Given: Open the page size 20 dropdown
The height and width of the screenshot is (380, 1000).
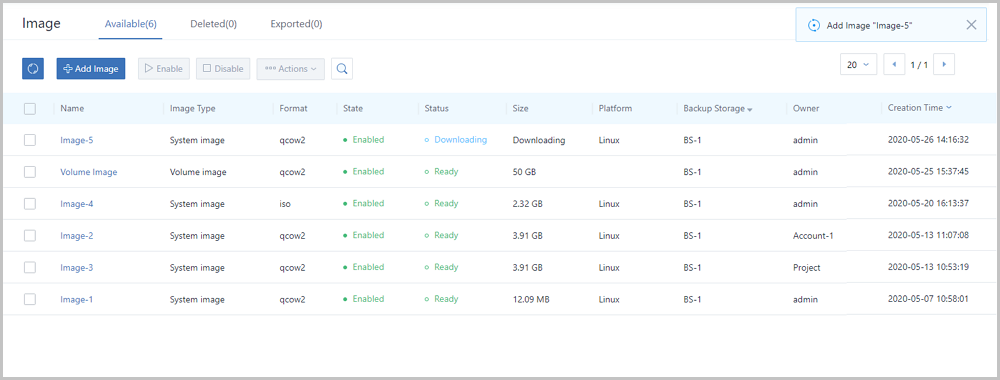Looking at the screenshot, I should pyautogui.click(x=858, y=64).
